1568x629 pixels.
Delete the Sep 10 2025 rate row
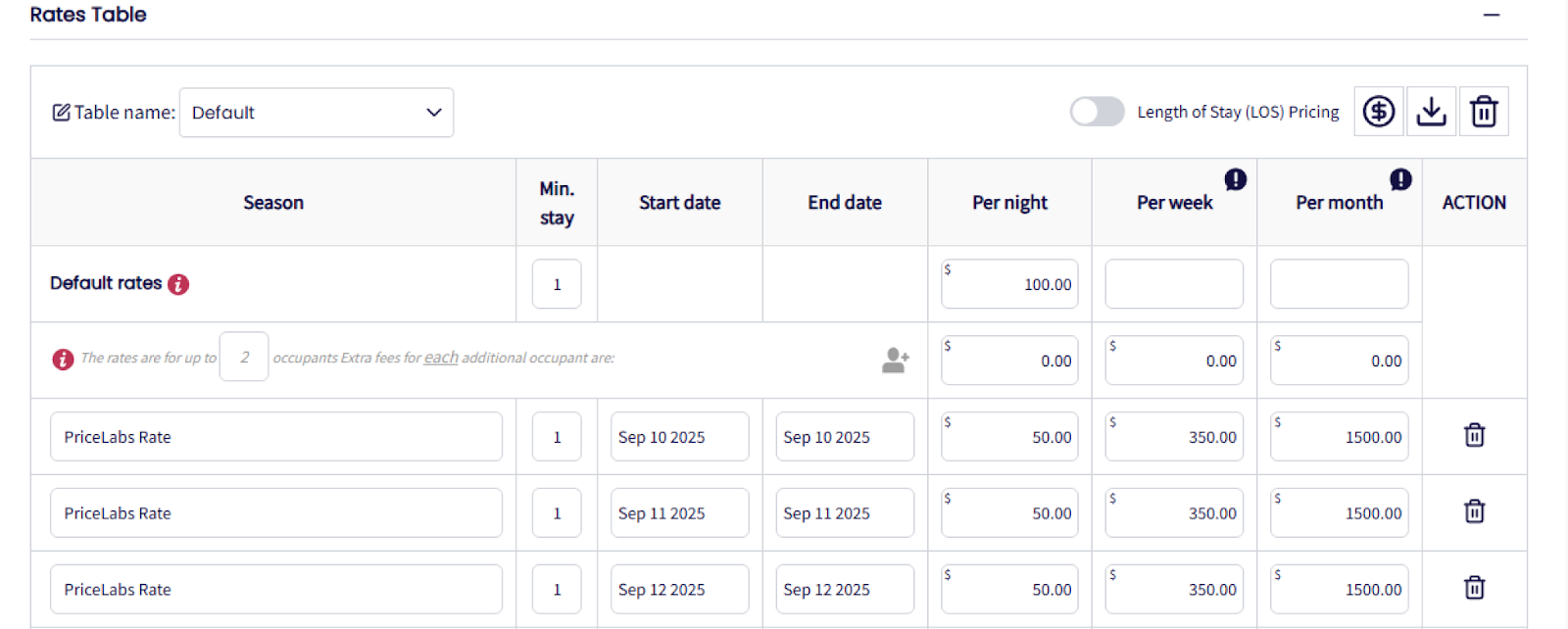1474,435
